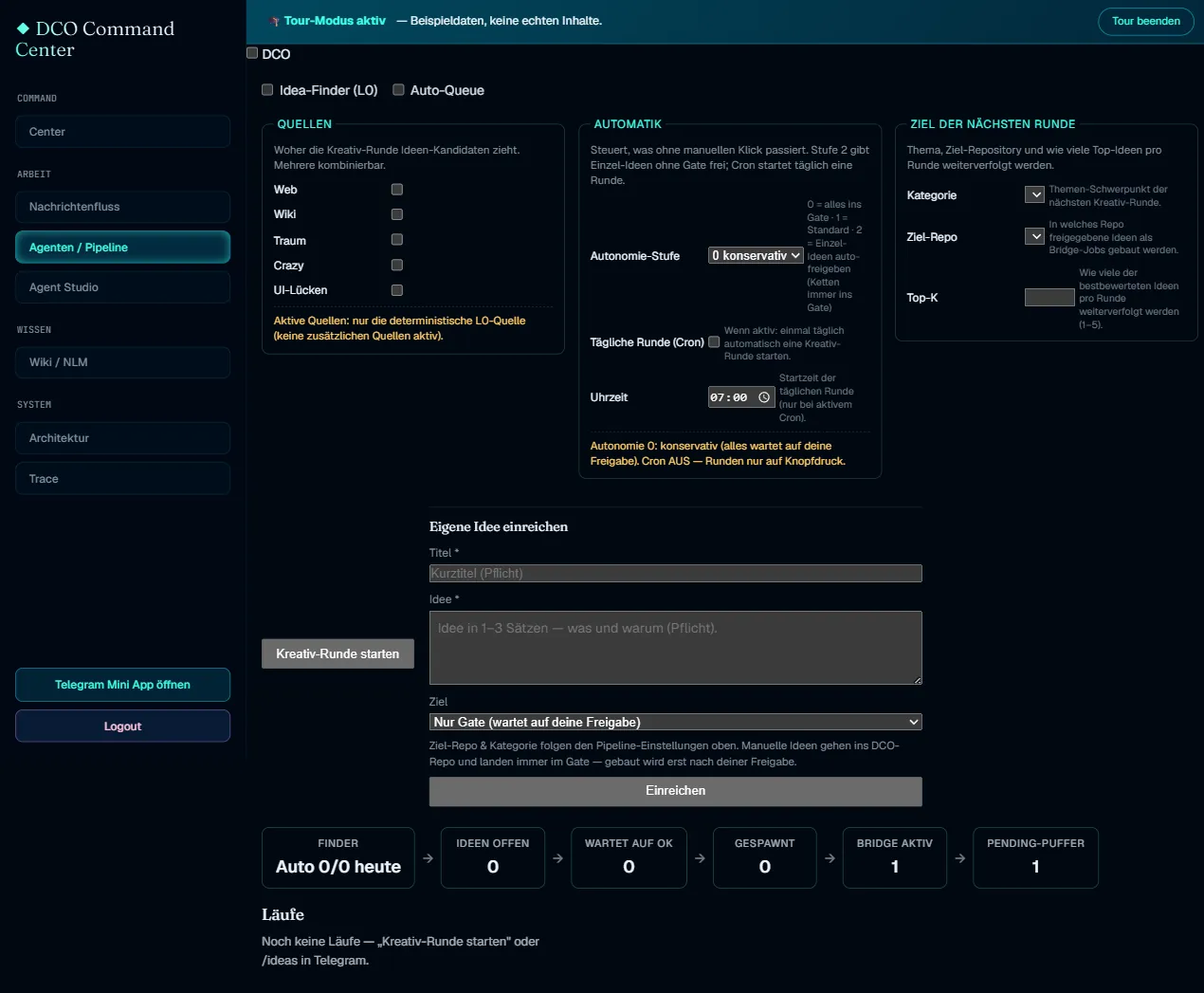The image size is (1204, 993).
Task: Go to Nachrichtenfluss in the sidebar
Action: [122, 207]
